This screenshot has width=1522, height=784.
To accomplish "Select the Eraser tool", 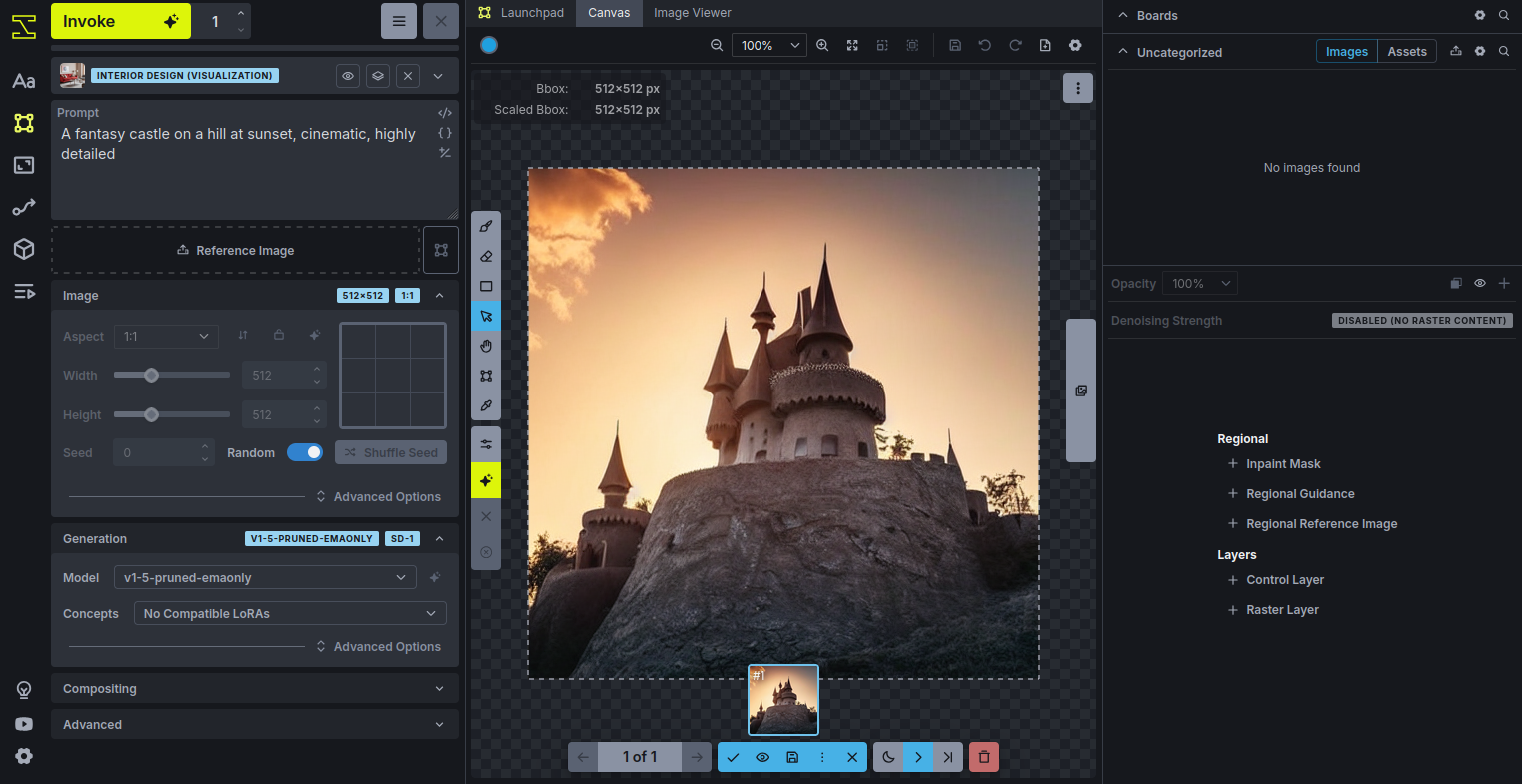I will (486, 256).
